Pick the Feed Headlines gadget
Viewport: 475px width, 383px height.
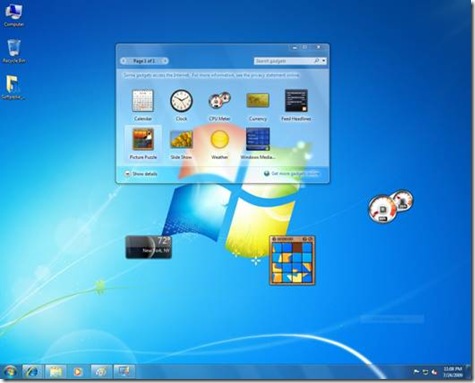[x=296, y=101]
